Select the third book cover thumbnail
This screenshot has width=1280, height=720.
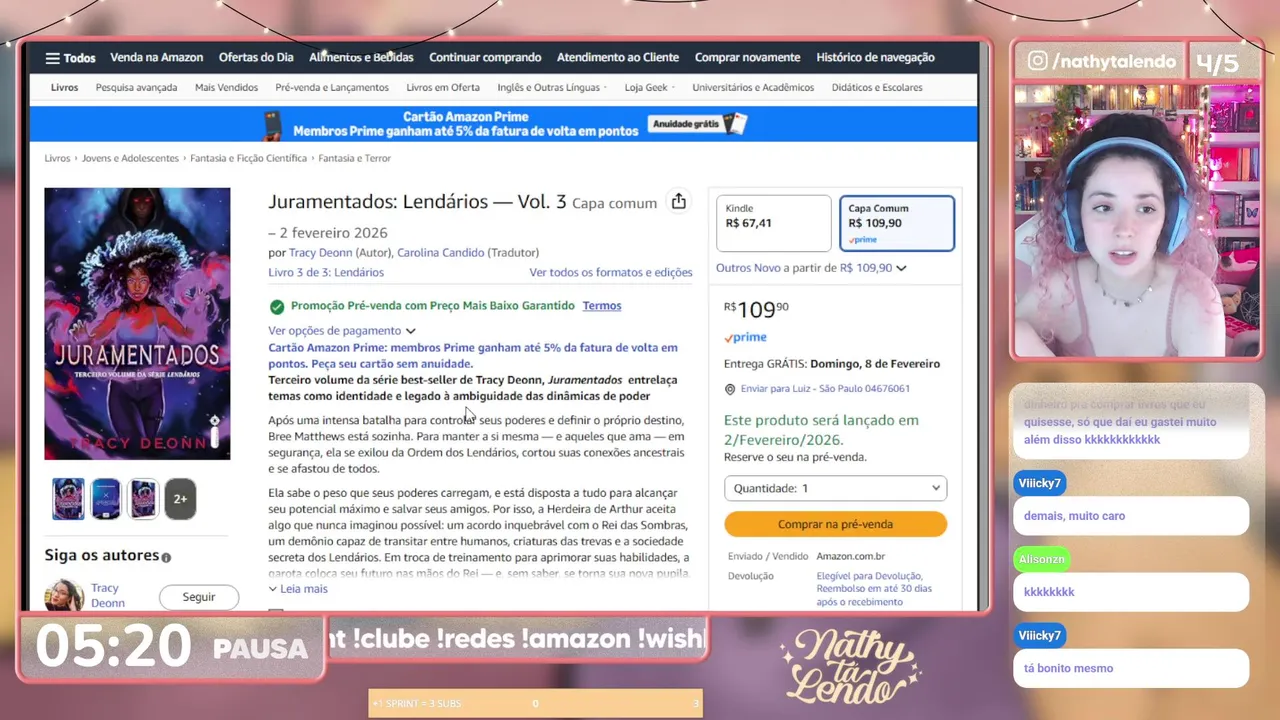tap(143, 499)
